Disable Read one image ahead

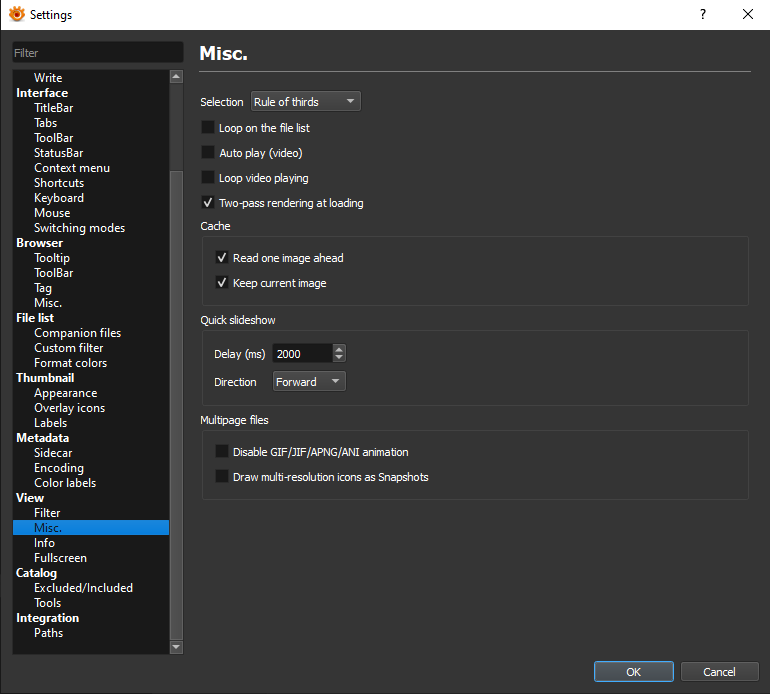(222, 258)
